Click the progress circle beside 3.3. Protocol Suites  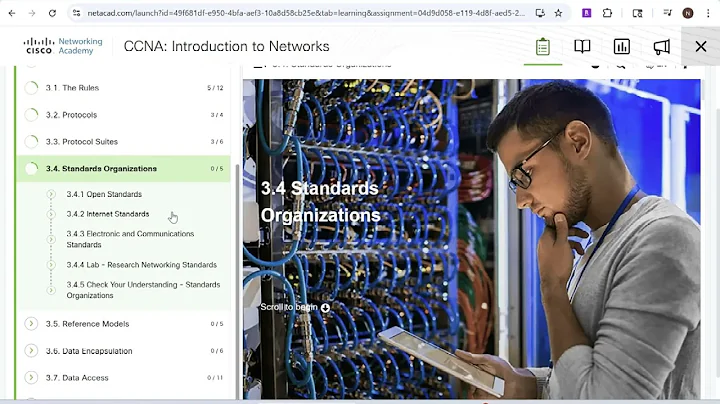(x=31, y=141)
